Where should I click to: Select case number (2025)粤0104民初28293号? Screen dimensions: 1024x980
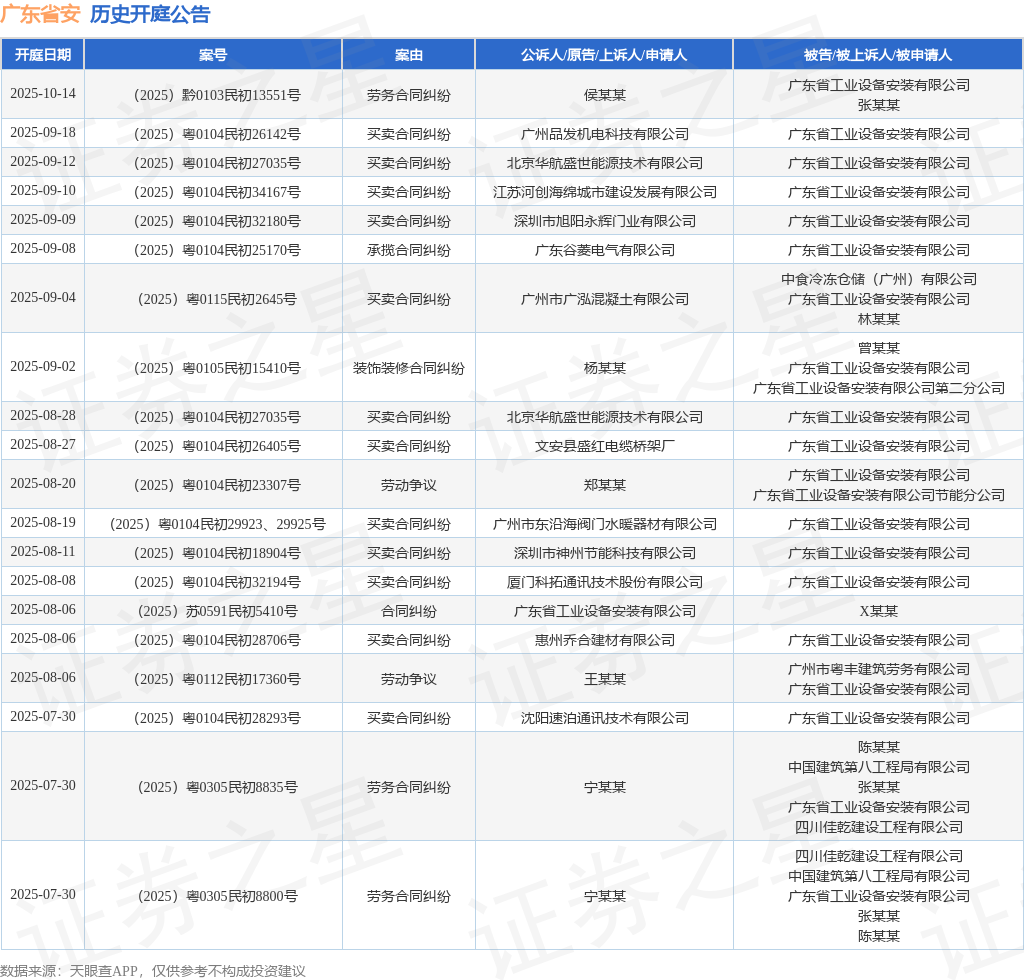click(x=217, y=718)
